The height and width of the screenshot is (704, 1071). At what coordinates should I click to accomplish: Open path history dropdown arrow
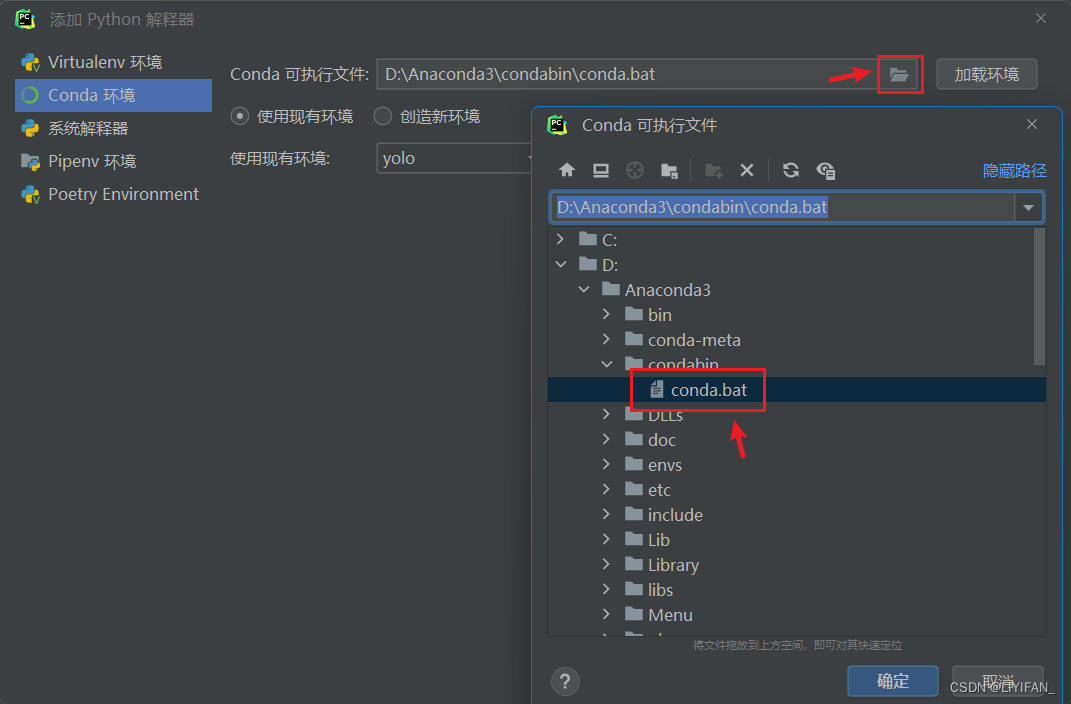tap(1029, 207)
